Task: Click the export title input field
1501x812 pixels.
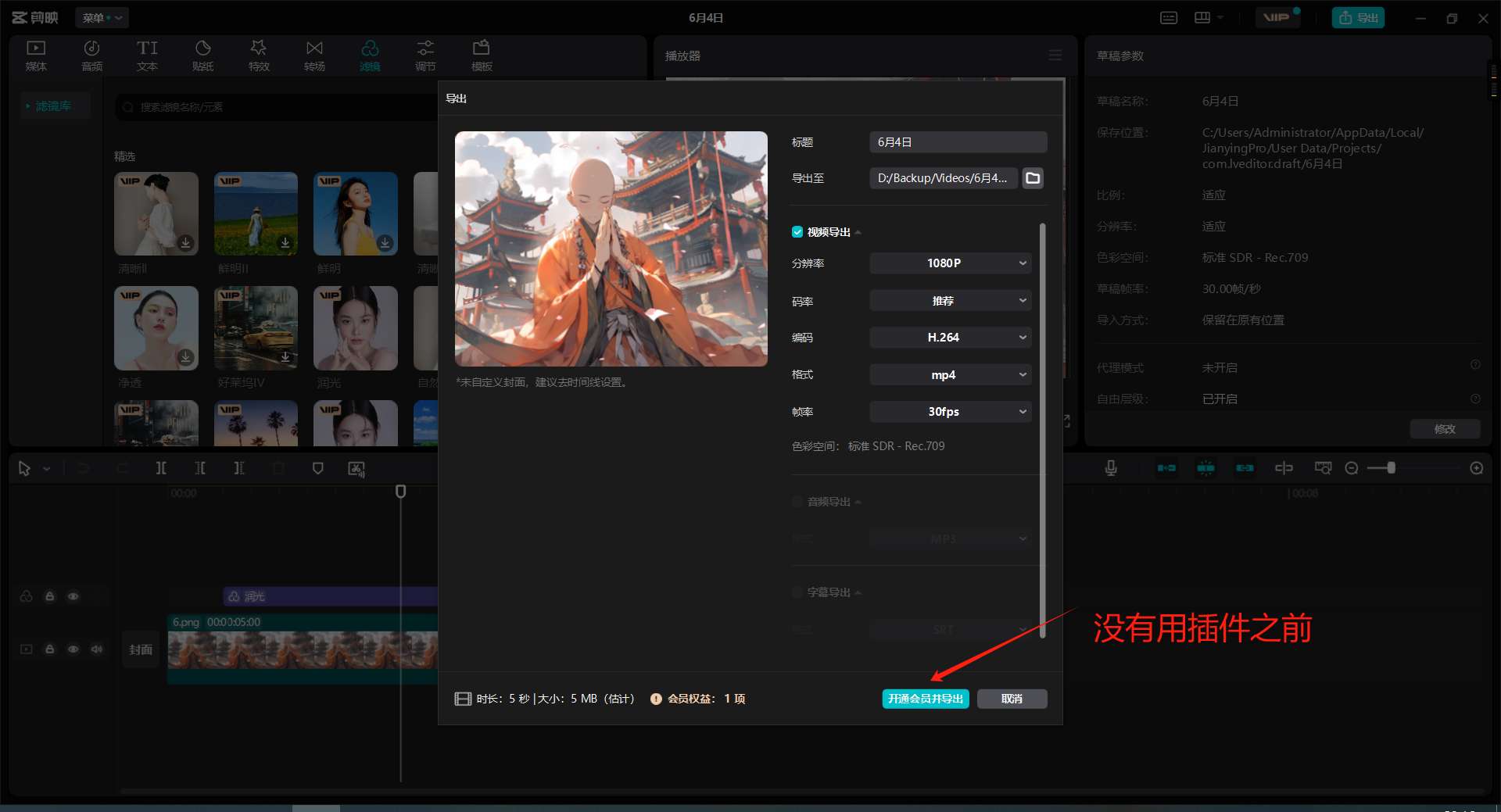Action: tap(958, 142)
